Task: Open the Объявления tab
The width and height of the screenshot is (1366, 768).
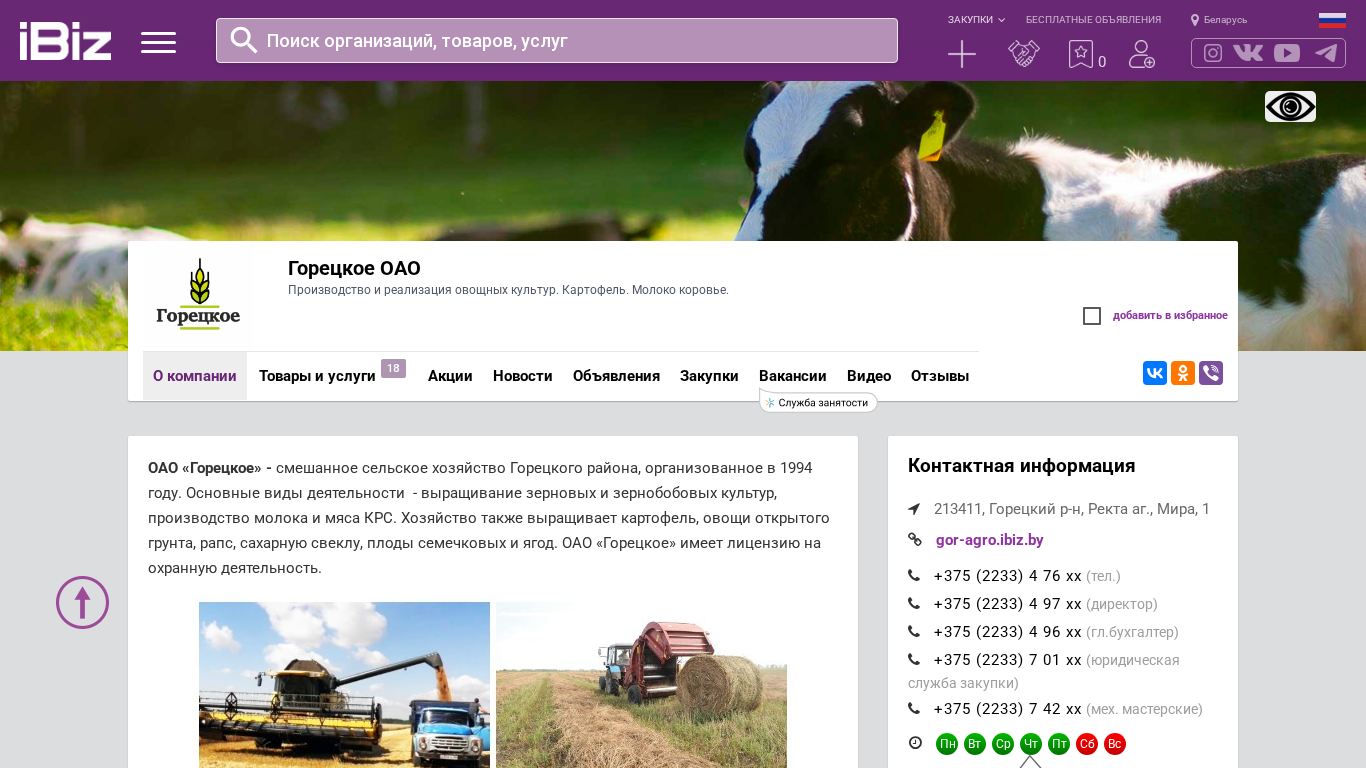Action: click(x=616, y=376)
